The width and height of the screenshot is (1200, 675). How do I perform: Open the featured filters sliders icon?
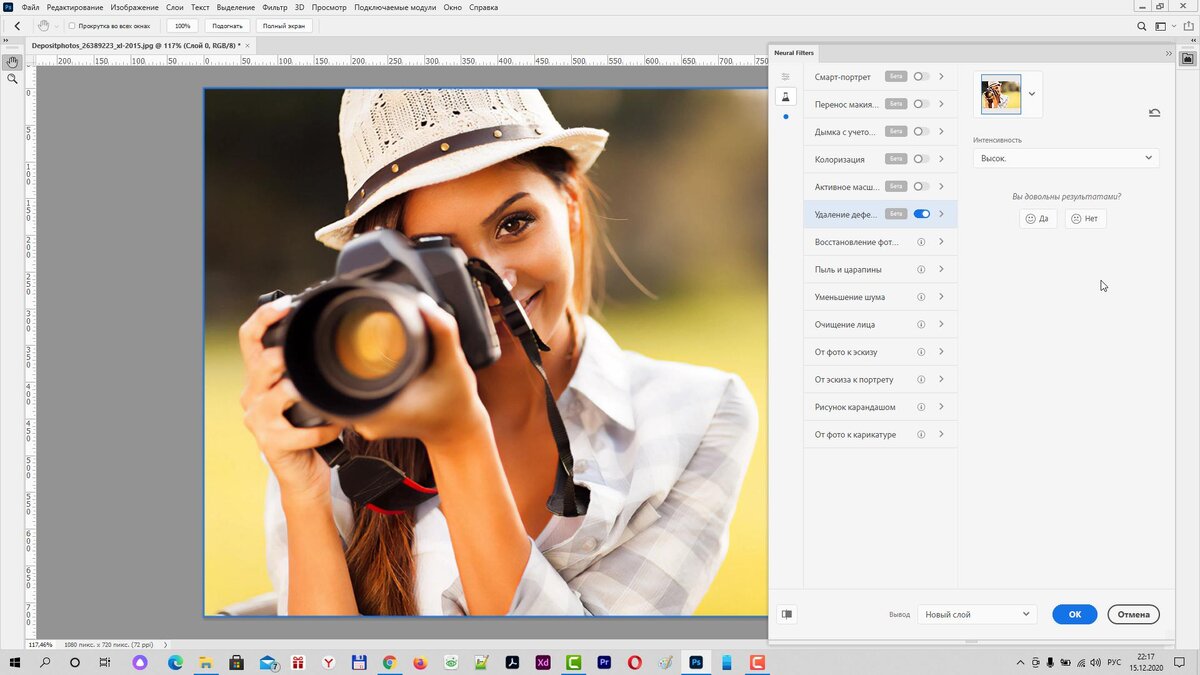tap(786, 77)
